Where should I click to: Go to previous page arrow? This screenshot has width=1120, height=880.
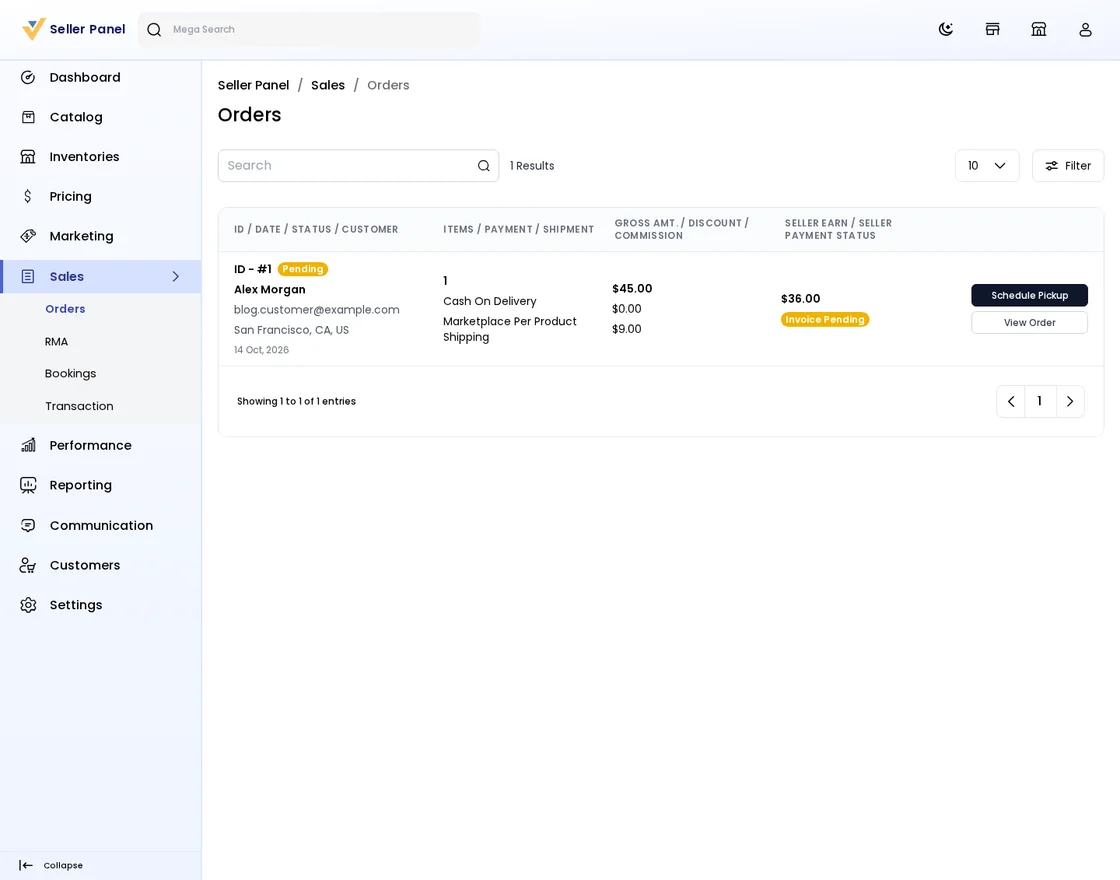1011,401
